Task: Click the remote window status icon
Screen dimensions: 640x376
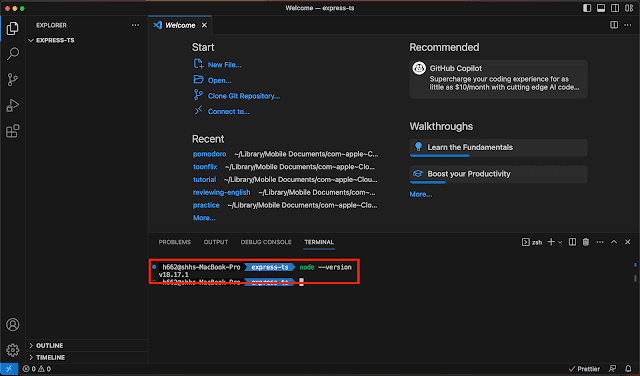Action: (9, 369)
